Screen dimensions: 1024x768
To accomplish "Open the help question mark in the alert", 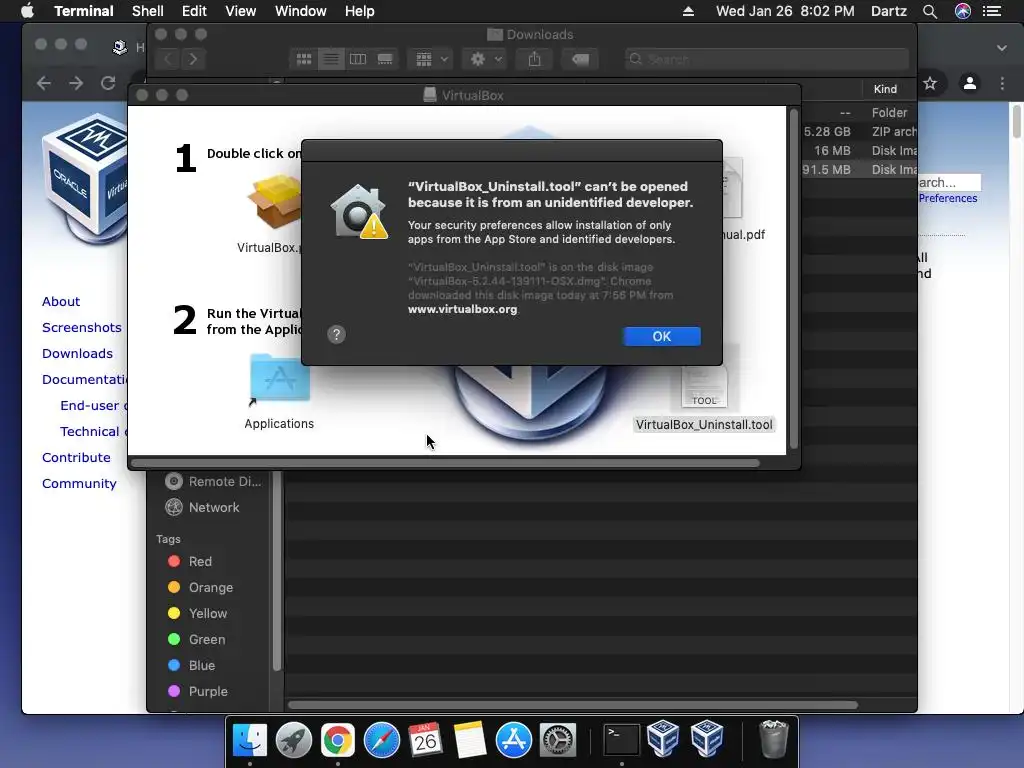I will [x=336, y=334].
